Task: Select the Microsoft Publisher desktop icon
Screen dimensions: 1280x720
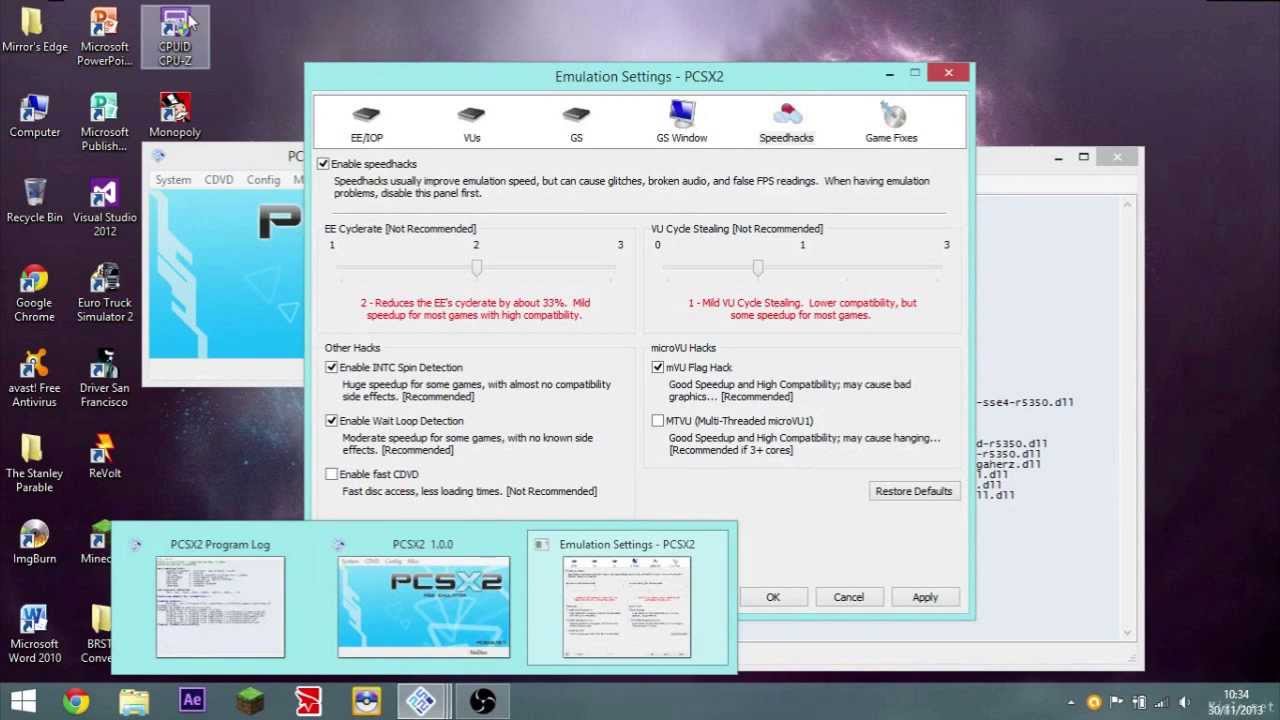Action: coord(104,122)
